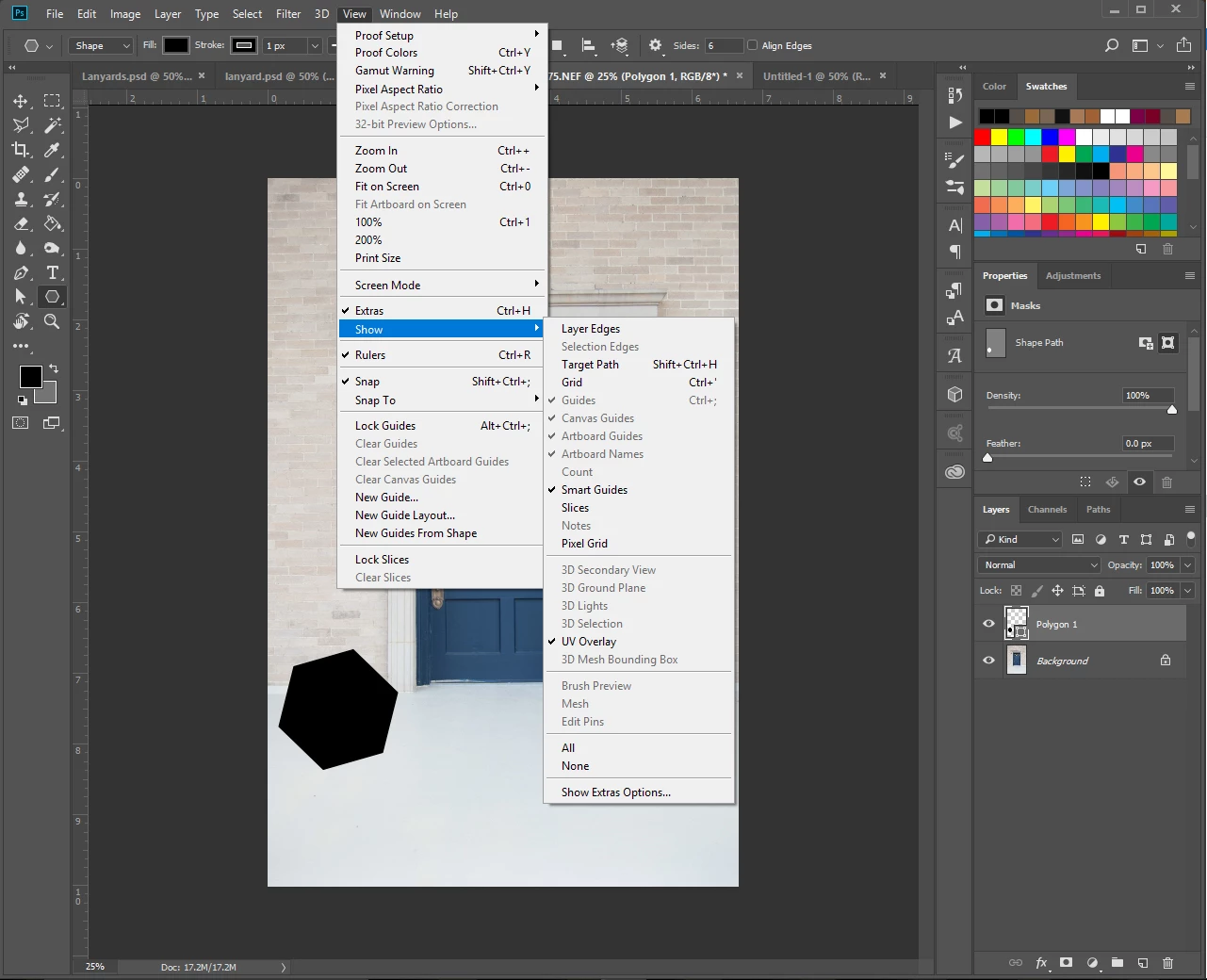Click Zoom In menu entry
The height and width of the screenshot is (980, 1207).
(x=441, y=151)
